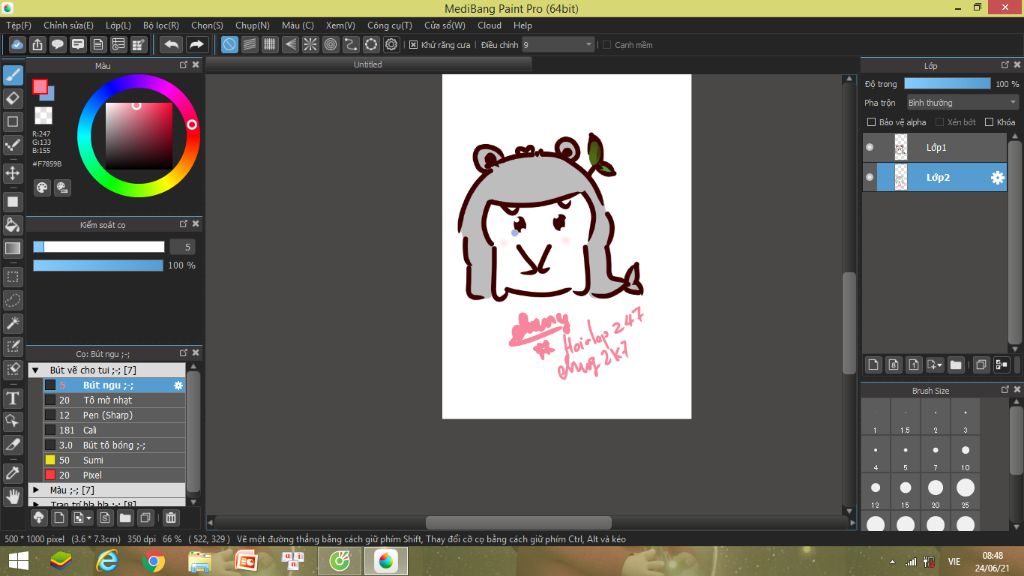Pick the Magic Wand tool
Viewport: 1024px width, 576px height.
point(12,323)
